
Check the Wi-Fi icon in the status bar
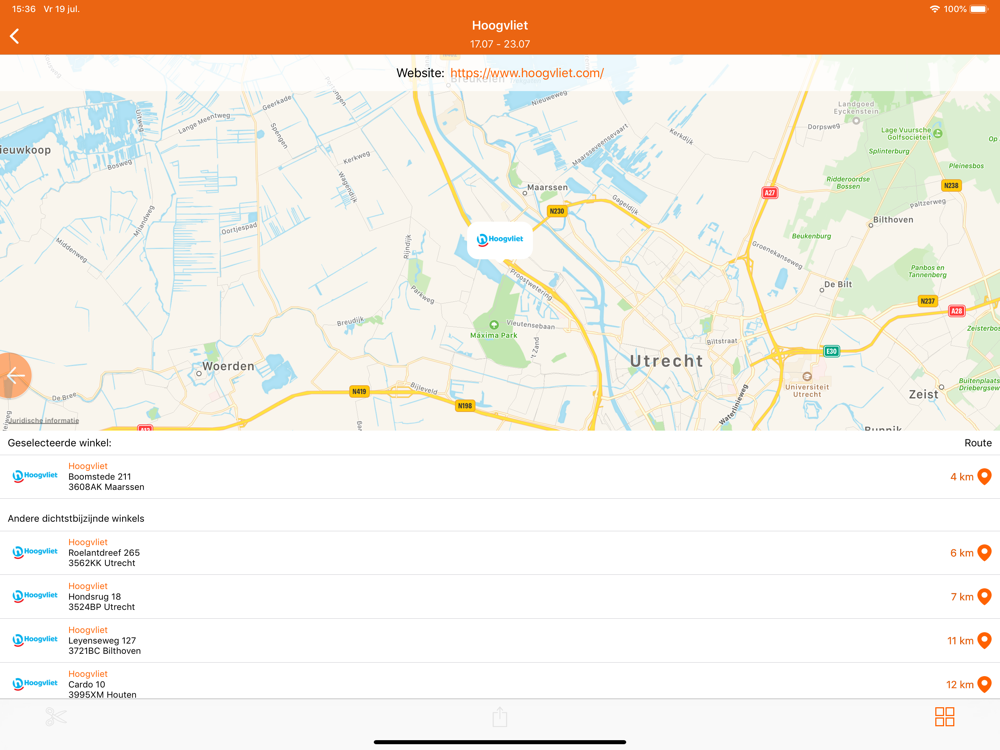[934, 9]
